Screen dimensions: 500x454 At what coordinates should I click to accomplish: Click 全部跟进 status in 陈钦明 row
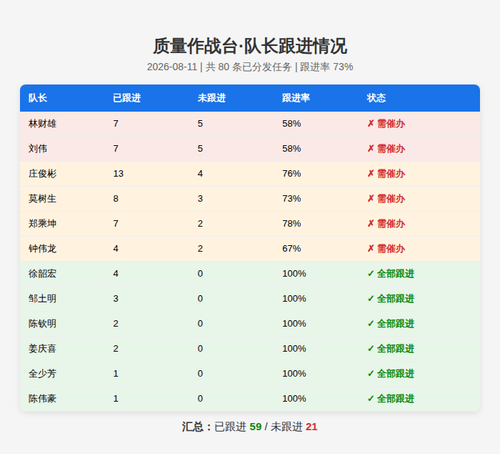click(x=391, y=324)
